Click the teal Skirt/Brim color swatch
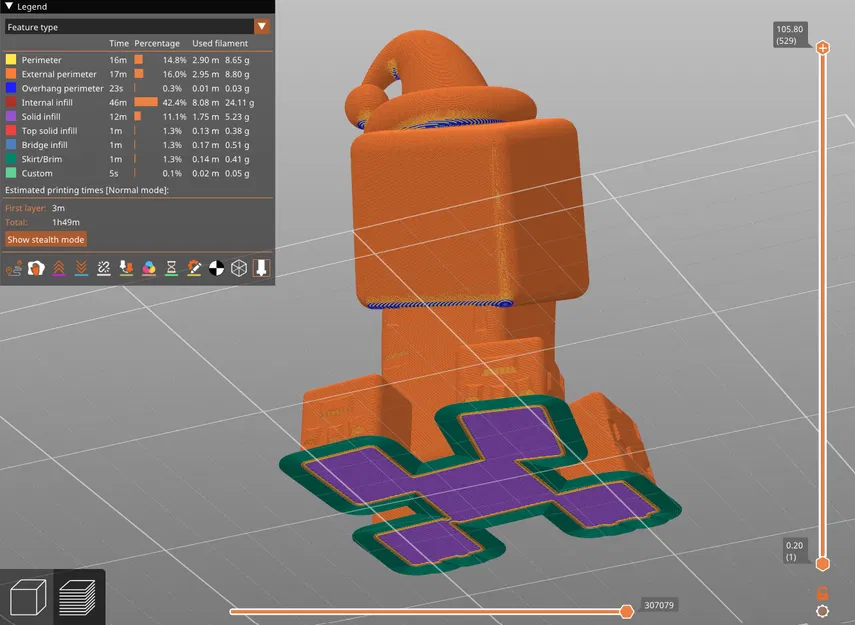The width and height of the screenshot is (855, 625). [x=11, y=159]
